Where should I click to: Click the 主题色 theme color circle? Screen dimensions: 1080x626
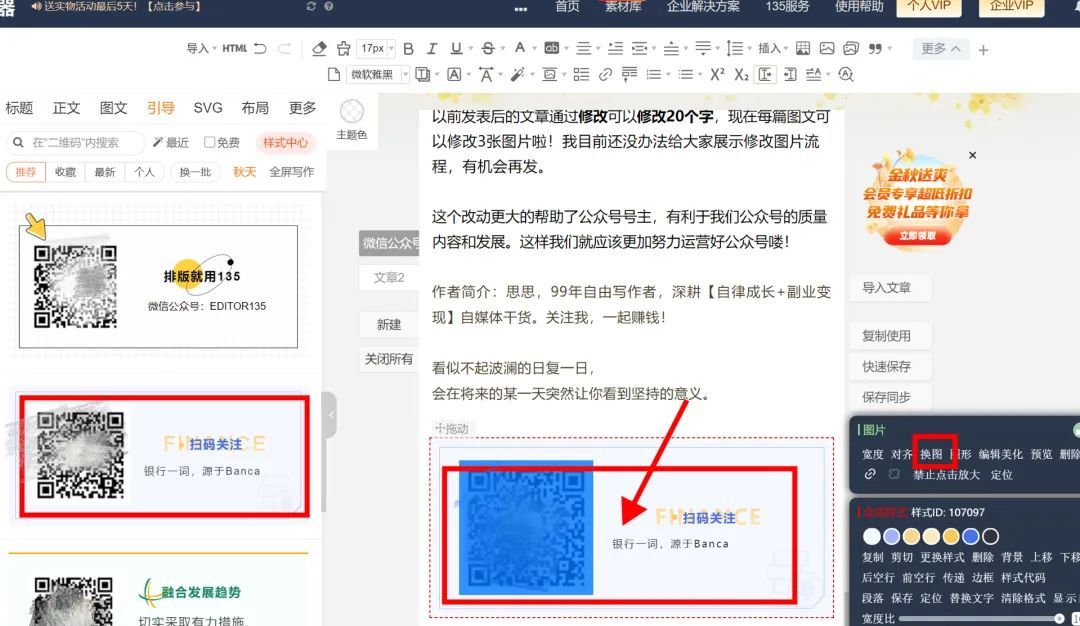pyautogui.click(x=351, y=111)
